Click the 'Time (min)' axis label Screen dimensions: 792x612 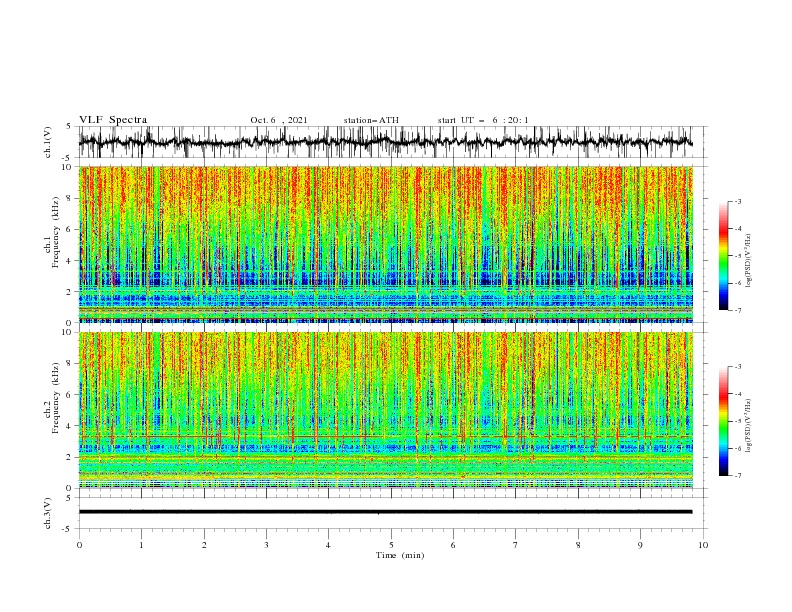[x=400, y=555]
